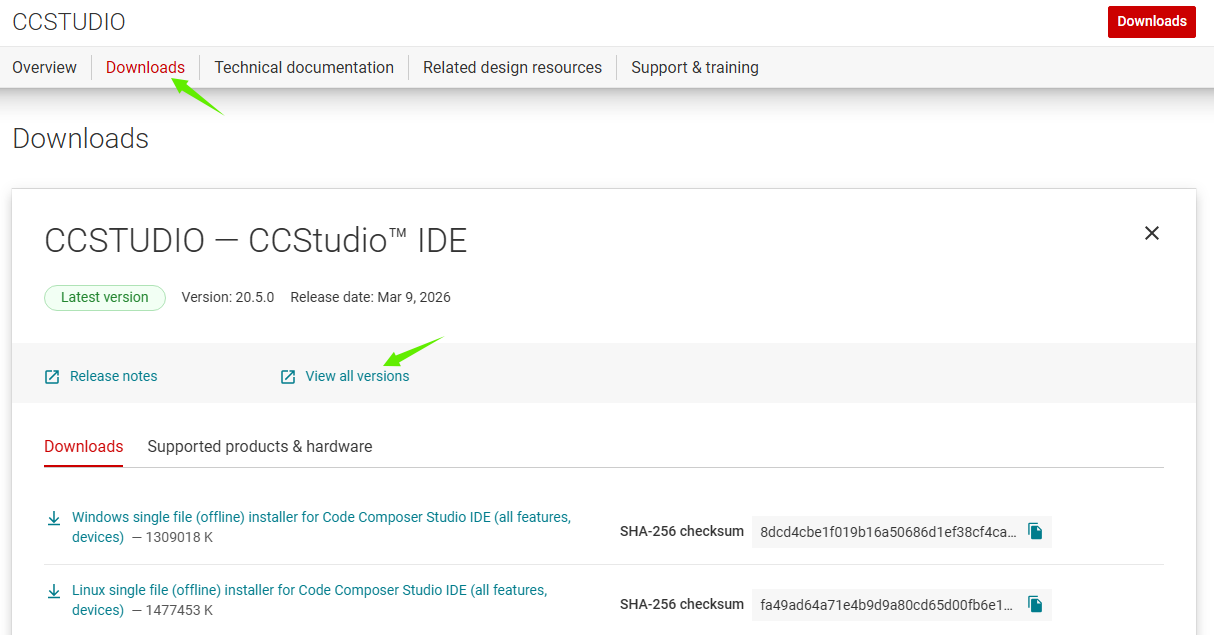Open the Technical documentation tab
The image size is (1214, 635).
[x=304, y=68]
